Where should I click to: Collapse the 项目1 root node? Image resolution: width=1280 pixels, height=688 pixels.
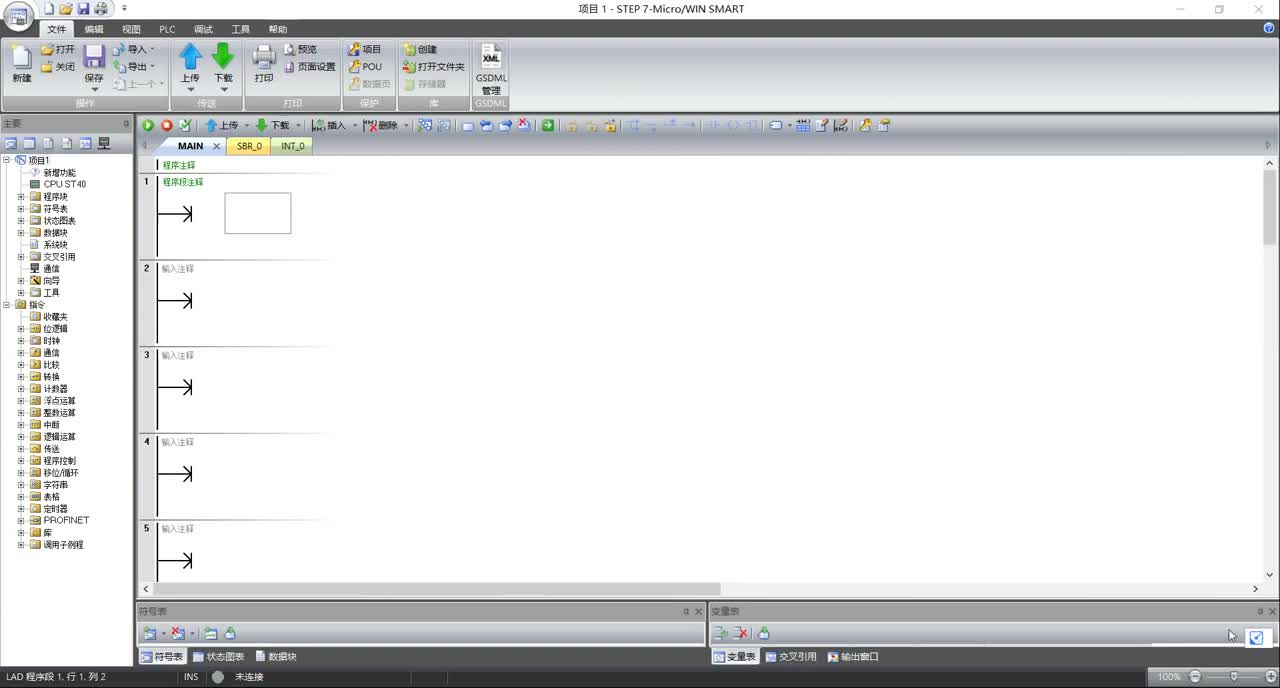click(x=7, y=160)
